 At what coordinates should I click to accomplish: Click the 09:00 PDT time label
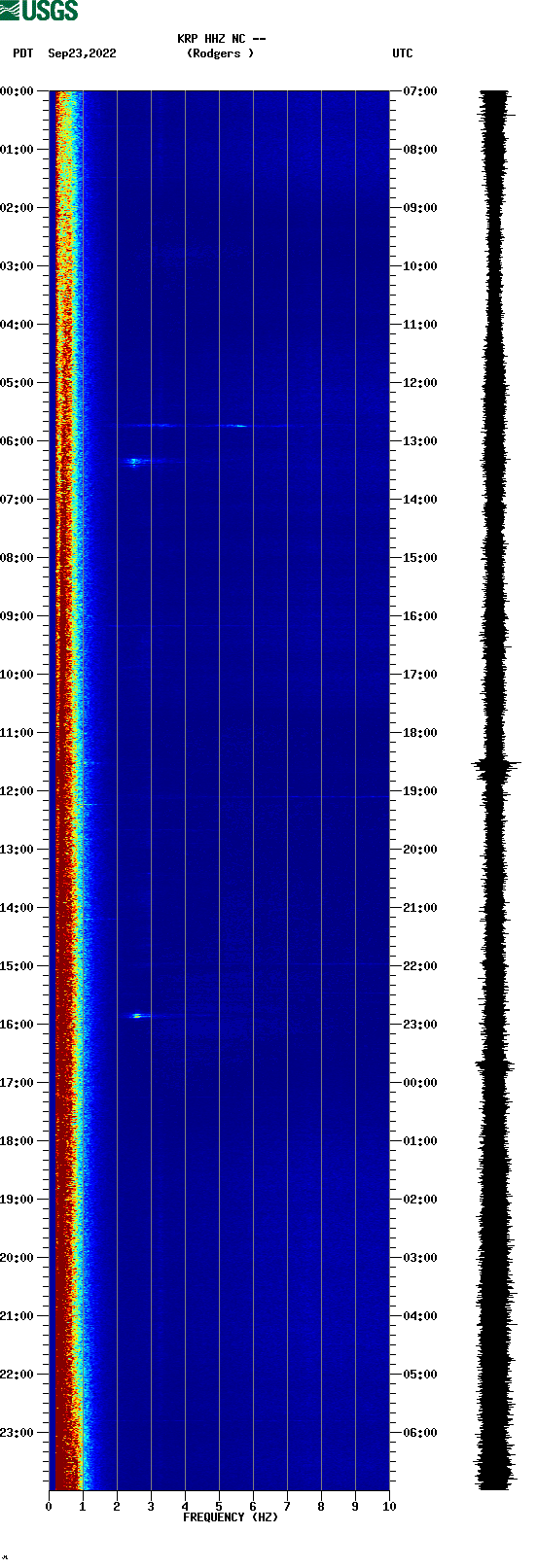(18, 616)
